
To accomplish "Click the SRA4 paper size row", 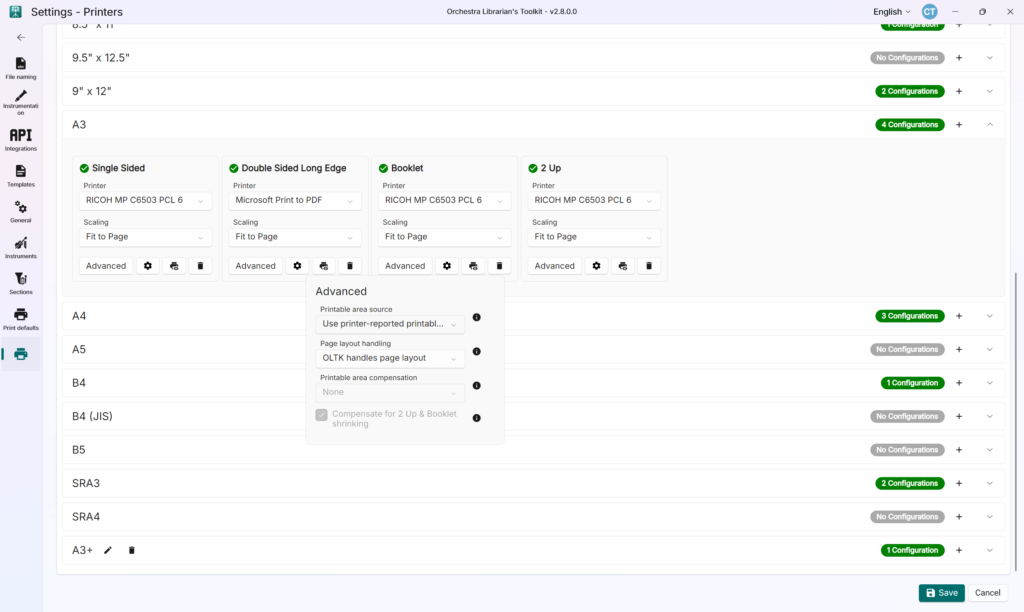I will 533,517.
